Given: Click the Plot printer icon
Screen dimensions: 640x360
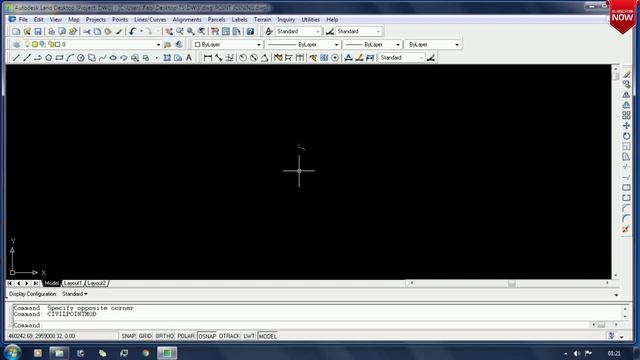Looking at the screenshot, I should (x=51, y=31).
